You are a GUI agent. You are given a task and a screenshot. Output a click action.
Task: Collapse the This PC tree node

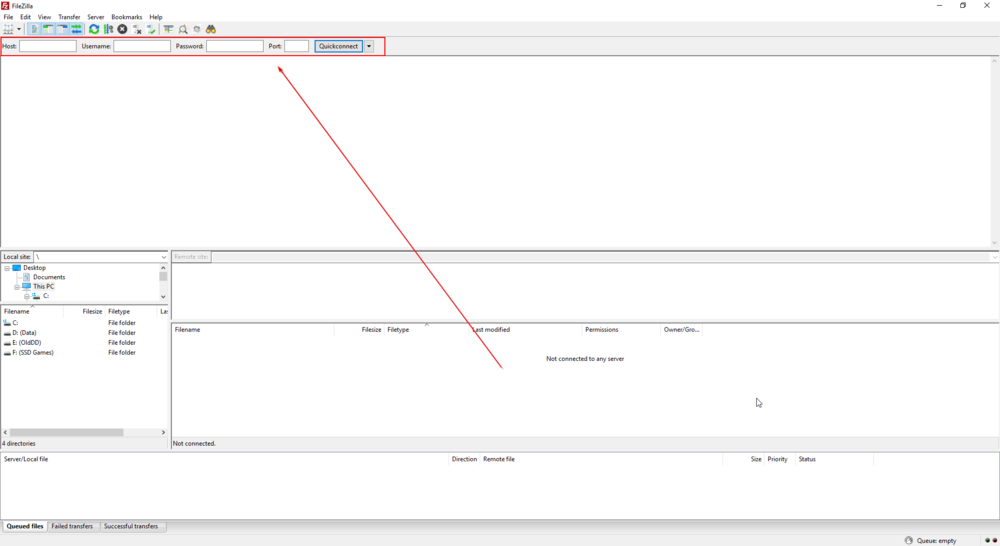tap(17, 287)
